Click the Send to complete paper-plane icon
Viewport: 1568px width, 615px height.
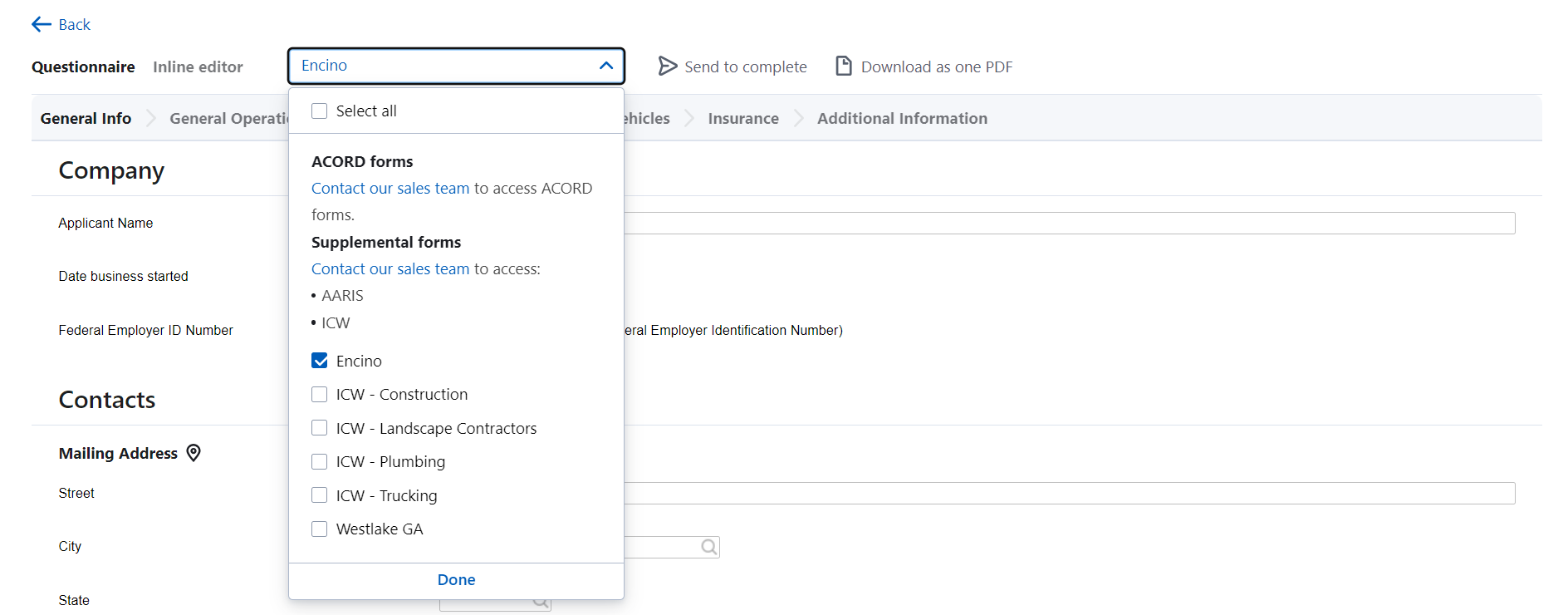click(667, 66)
